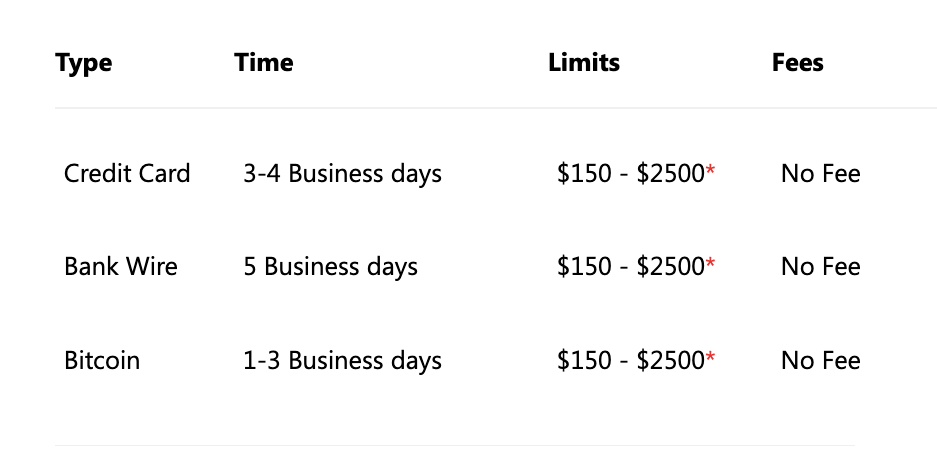Click the Limits column header
937x453 pixels.
coord(584,62)
